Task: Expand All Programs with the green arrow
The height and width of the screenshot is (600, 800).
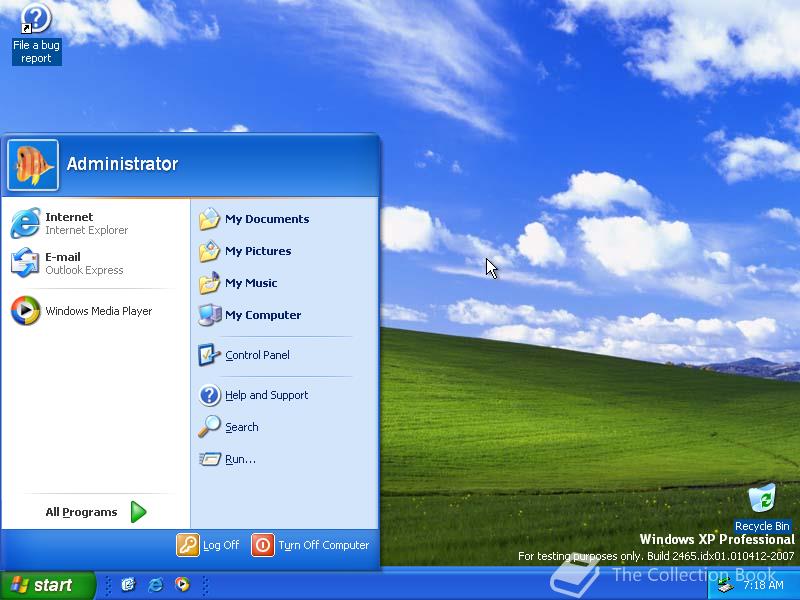Action: [x=138, y=512]
